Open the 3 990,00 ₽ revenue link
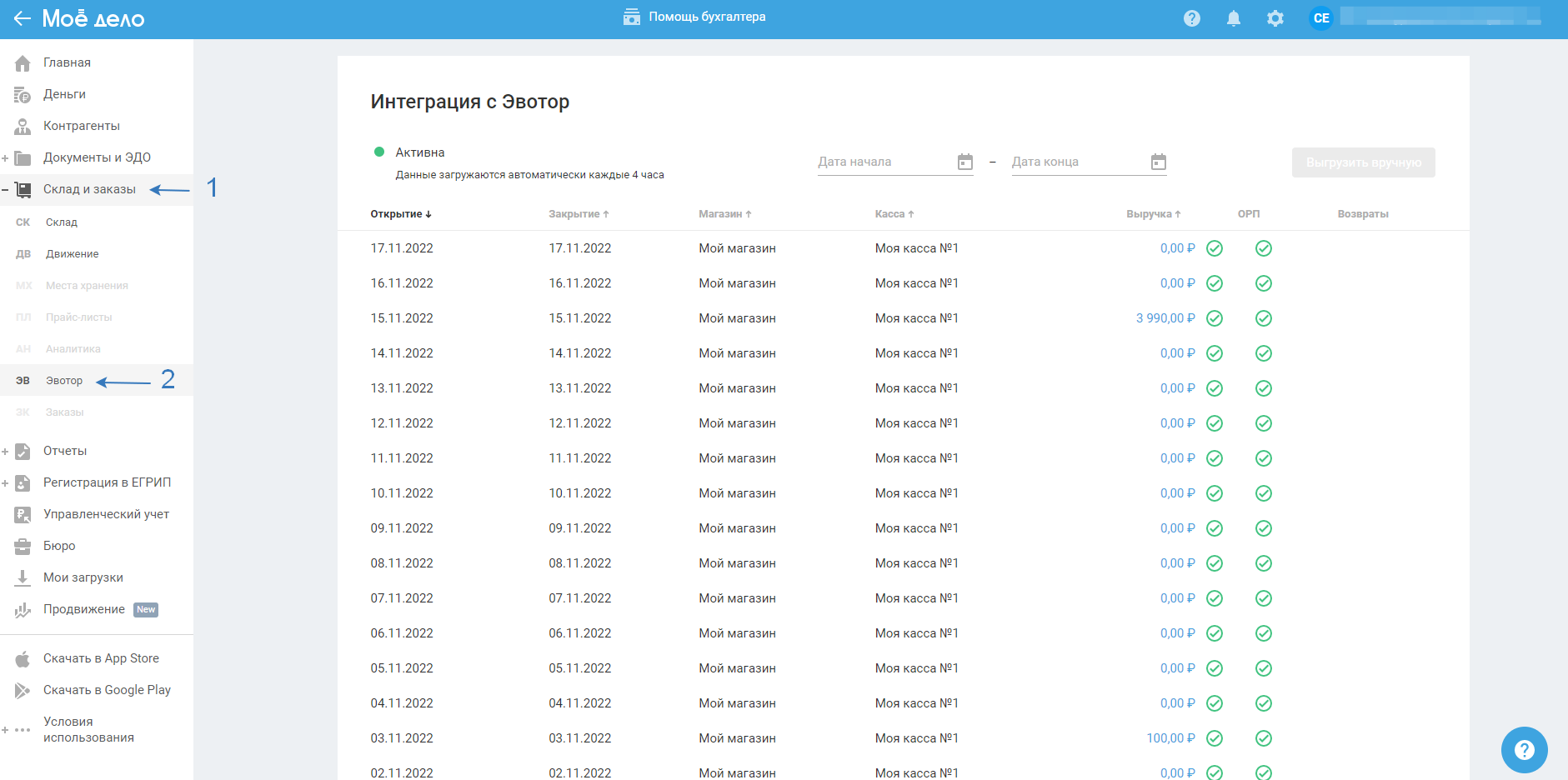The width and height of the screenshot is (1568, 780). [x=1165, y=318]
